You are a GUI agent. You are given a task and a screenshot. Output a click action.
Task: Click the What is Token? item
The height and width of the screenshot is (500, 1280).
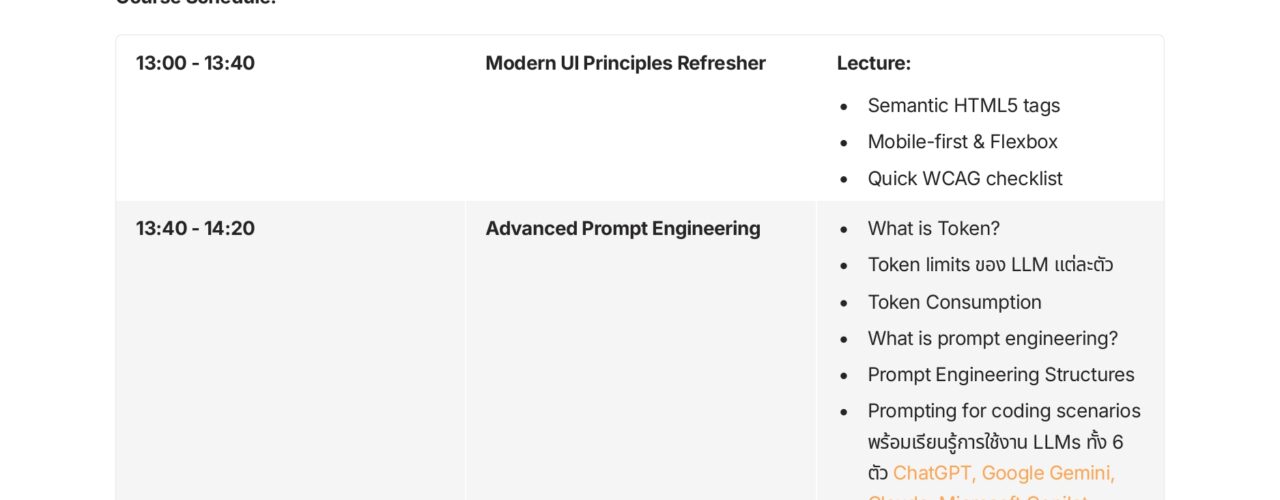tap(933, 228)
